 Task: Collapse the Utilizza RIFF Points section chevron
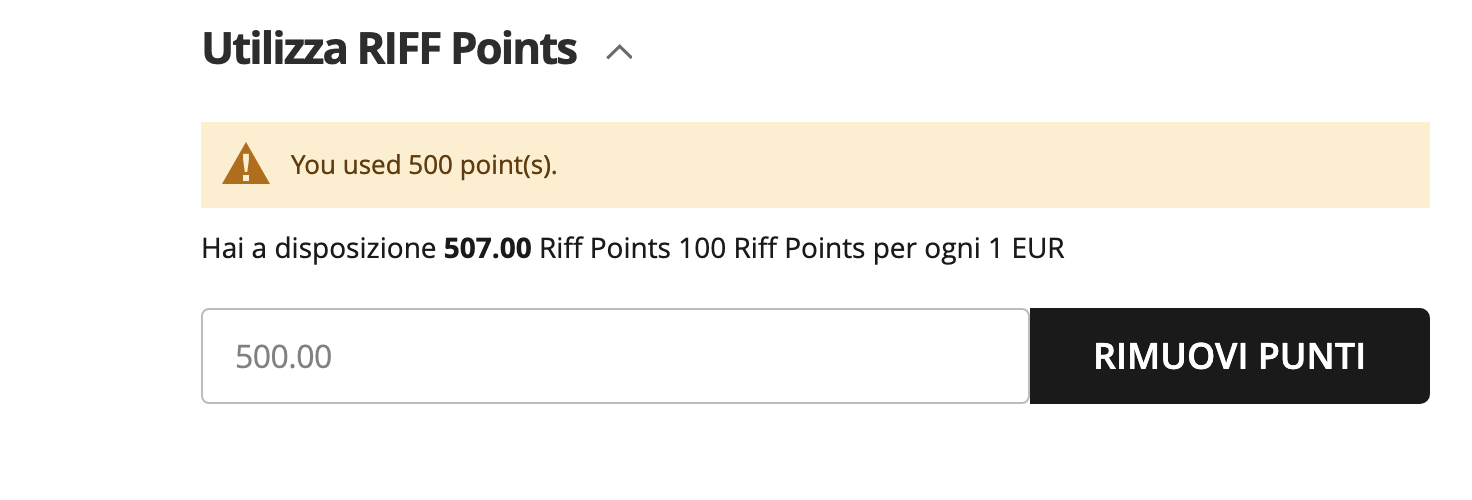click(x=620, y=53)
